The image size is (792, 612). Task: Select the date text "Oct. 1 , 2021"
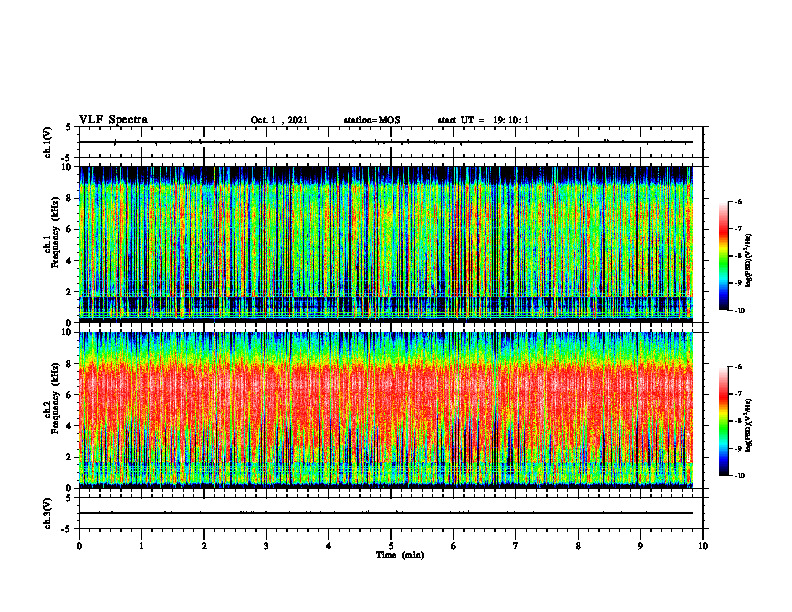279,120
